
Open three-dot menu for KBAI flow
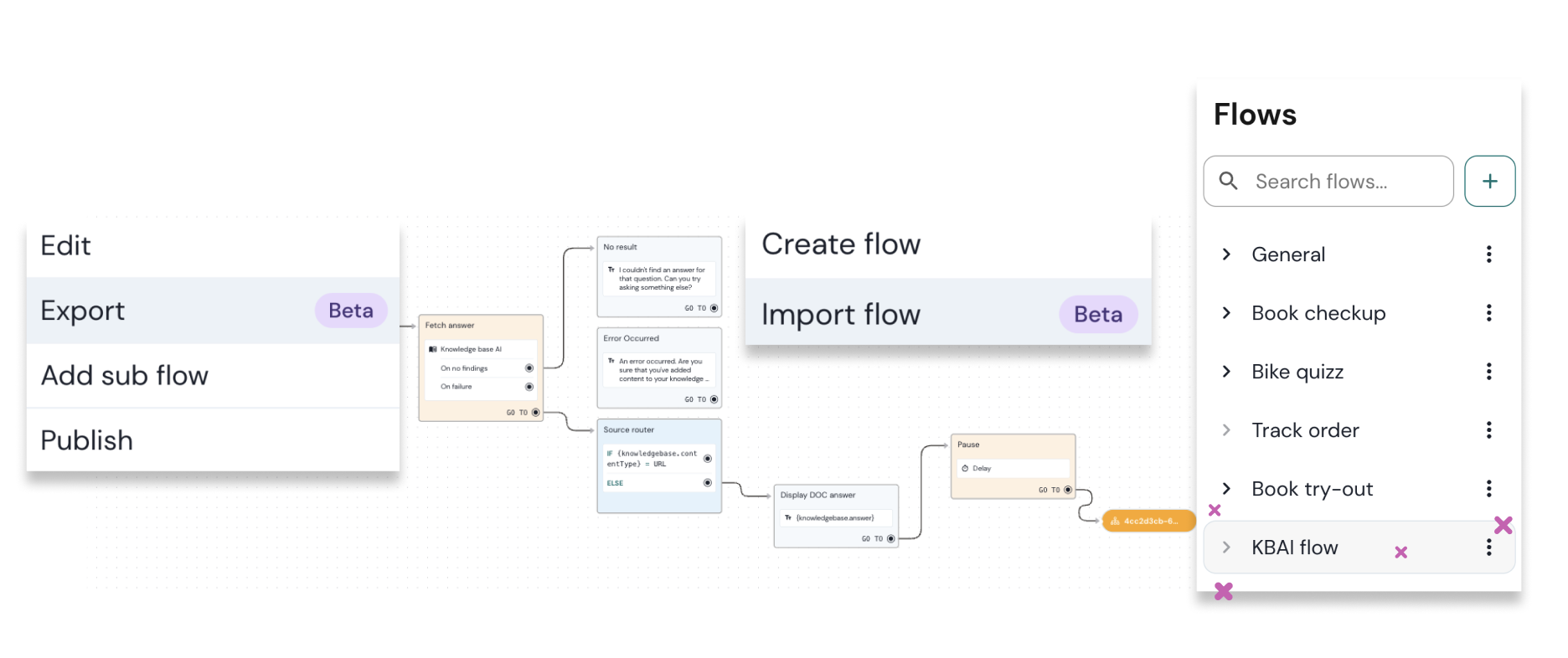click(x=1488, y=547)
